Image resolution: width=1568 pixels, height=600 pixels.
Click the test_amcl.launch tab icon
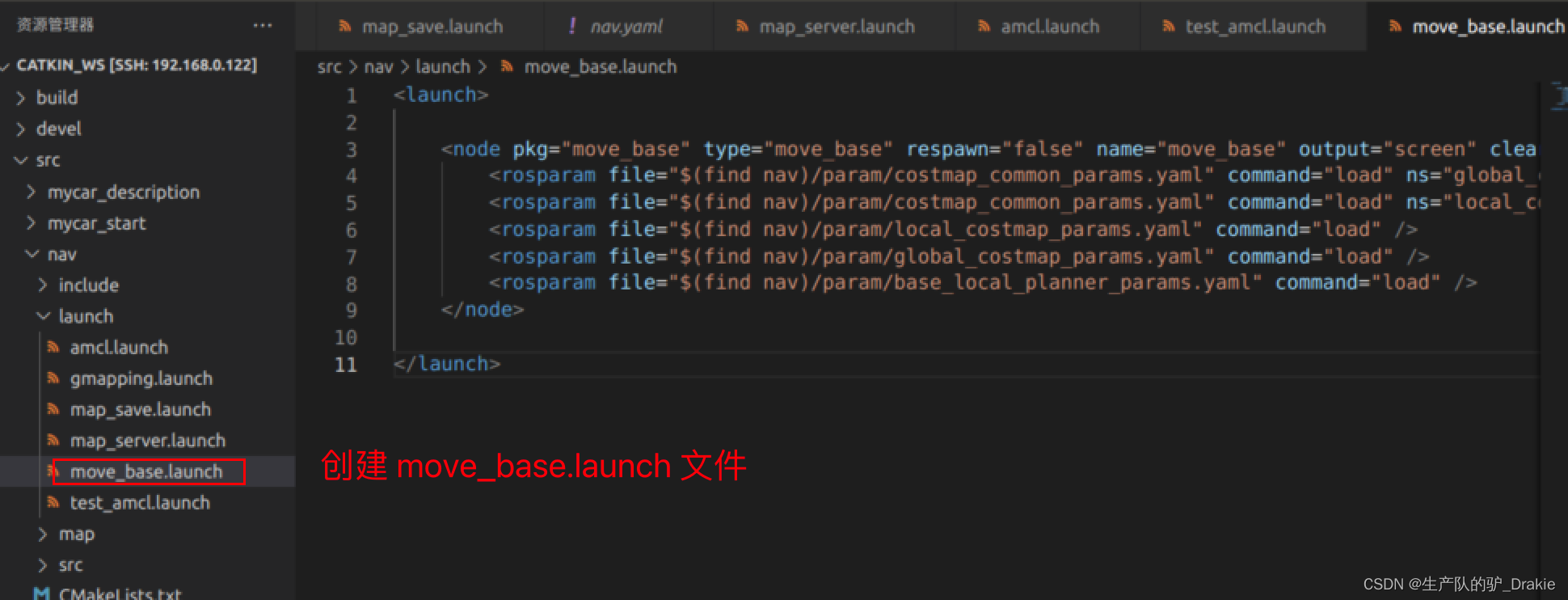[x=1168, y=27]
